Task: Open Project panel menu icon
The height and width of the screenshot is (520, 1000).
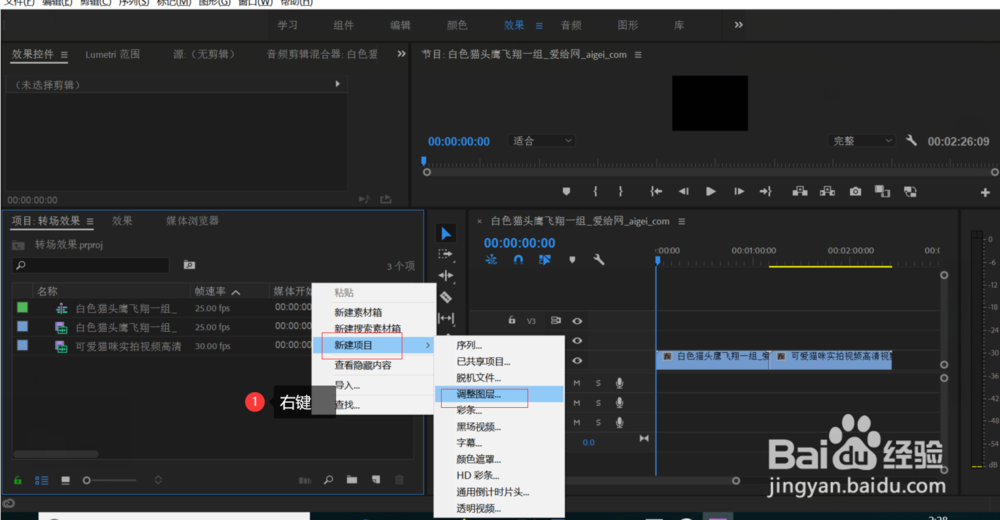Action: tap(90, 221)
